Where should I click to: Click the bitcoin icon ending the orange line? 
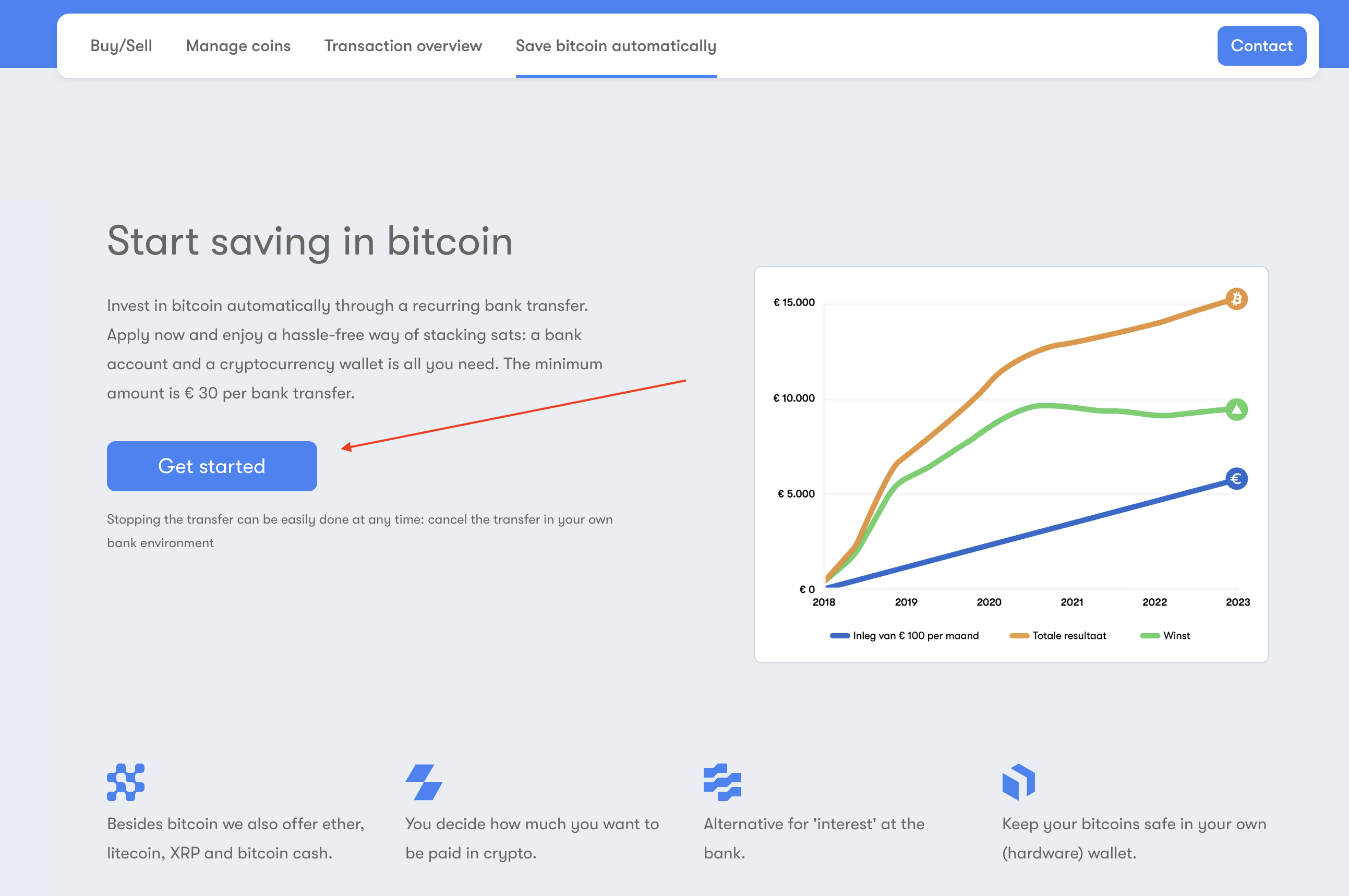click(x=1236, y=299)
